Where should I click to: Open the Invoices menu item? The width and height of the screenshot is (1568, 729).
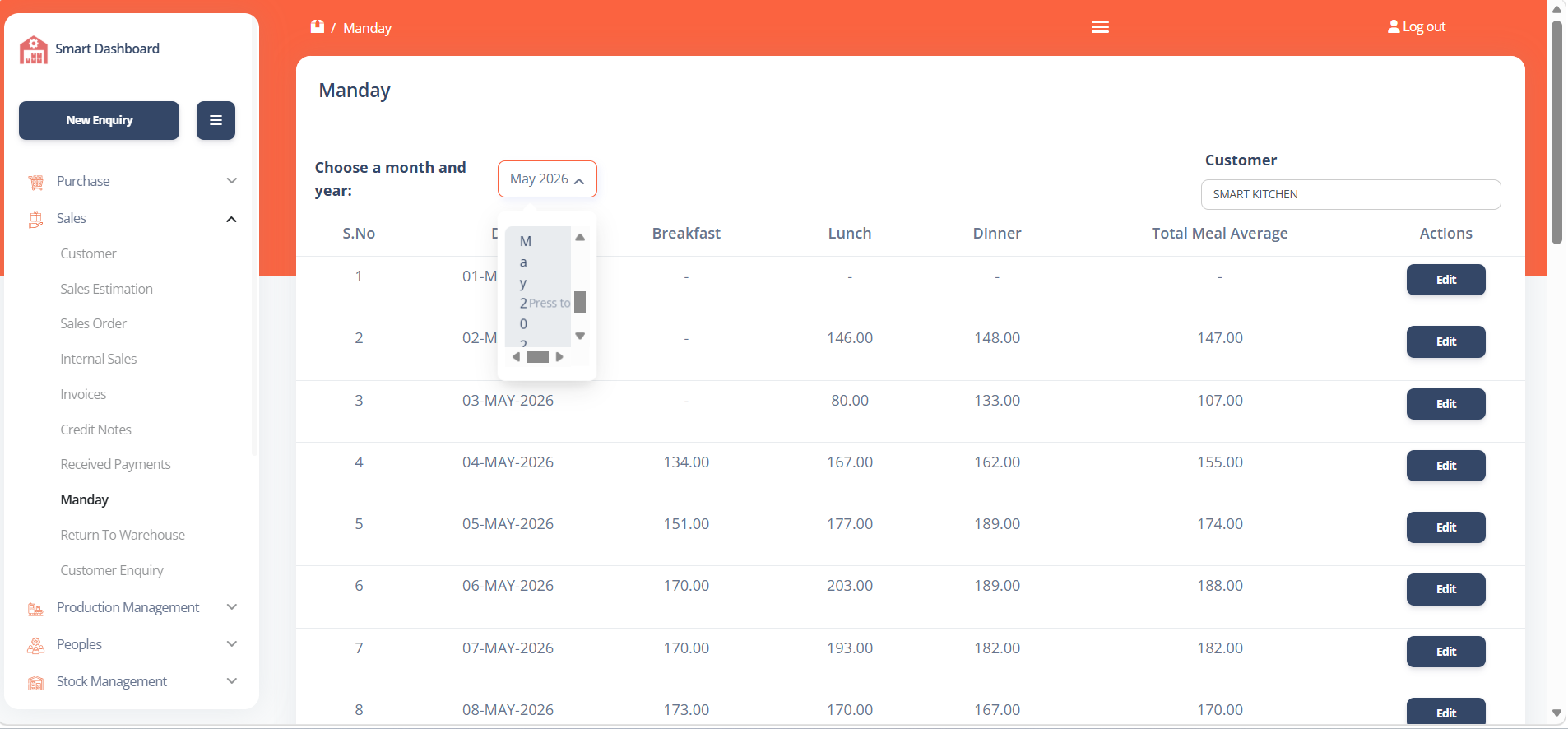83,394
